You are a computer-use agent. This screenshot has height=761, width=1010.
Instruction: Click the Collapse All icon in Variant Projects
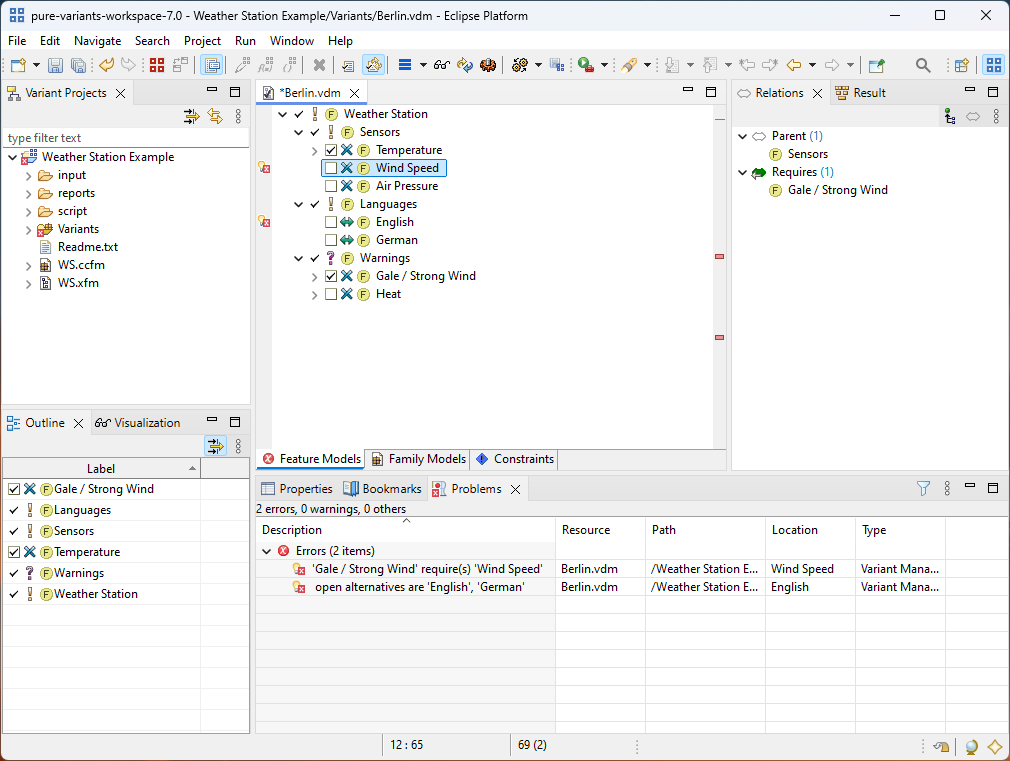tap(190, 116)
